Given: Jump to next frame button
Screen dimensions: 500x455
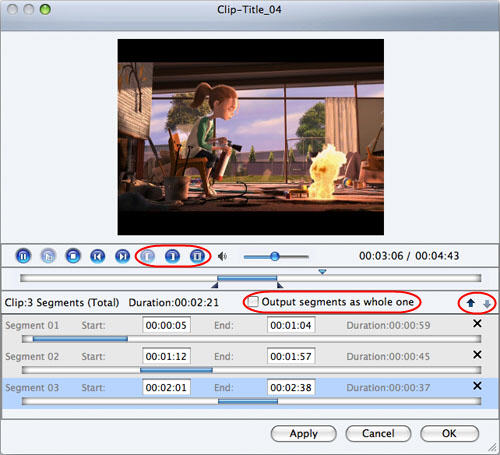Looking at the screenshot, I should tap(123, 256).
